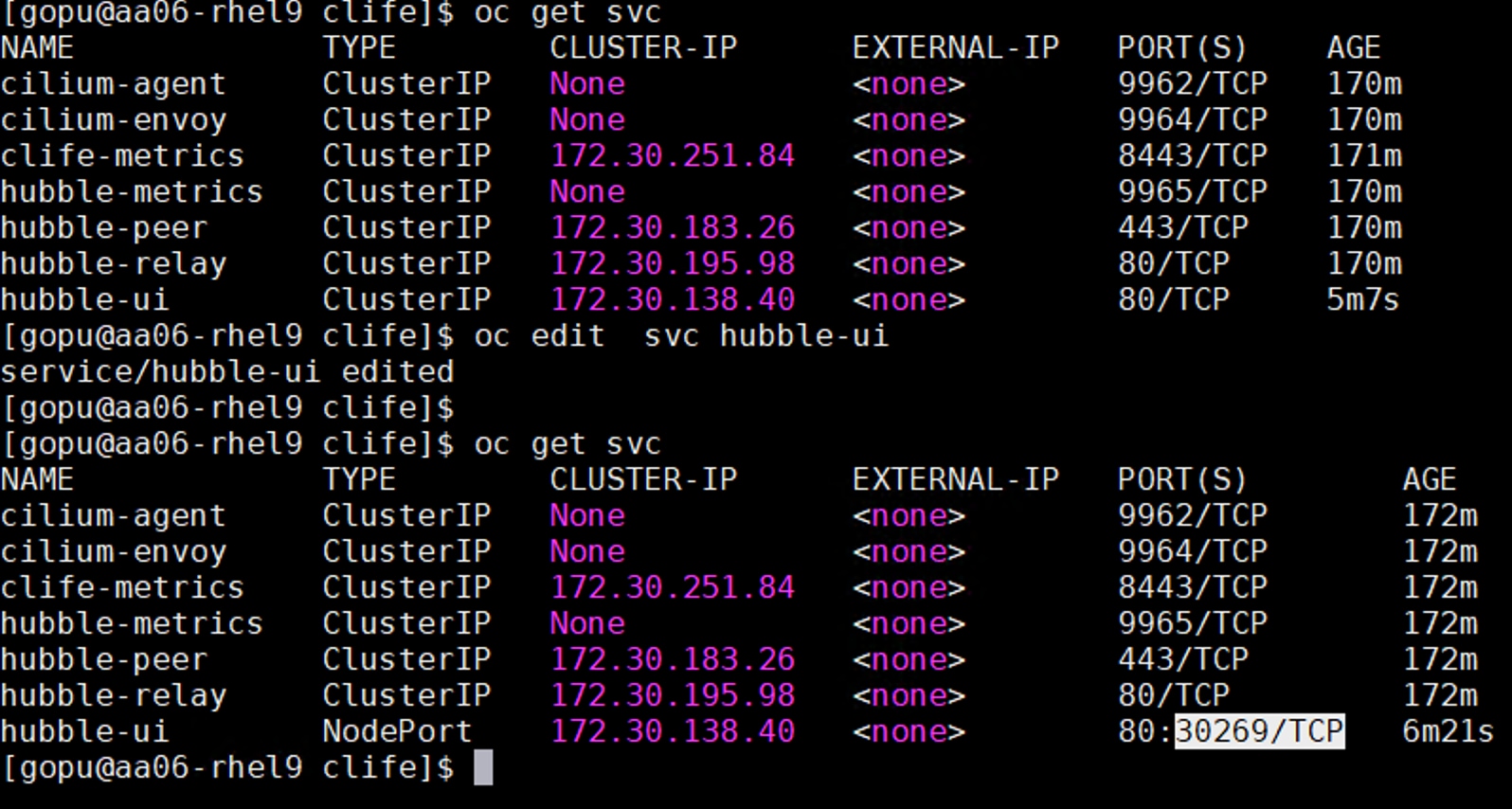Click the 9965/TCP port in the second listing
The height and width of the screenshot is (809, 1512).
[x=1192, y=623]
